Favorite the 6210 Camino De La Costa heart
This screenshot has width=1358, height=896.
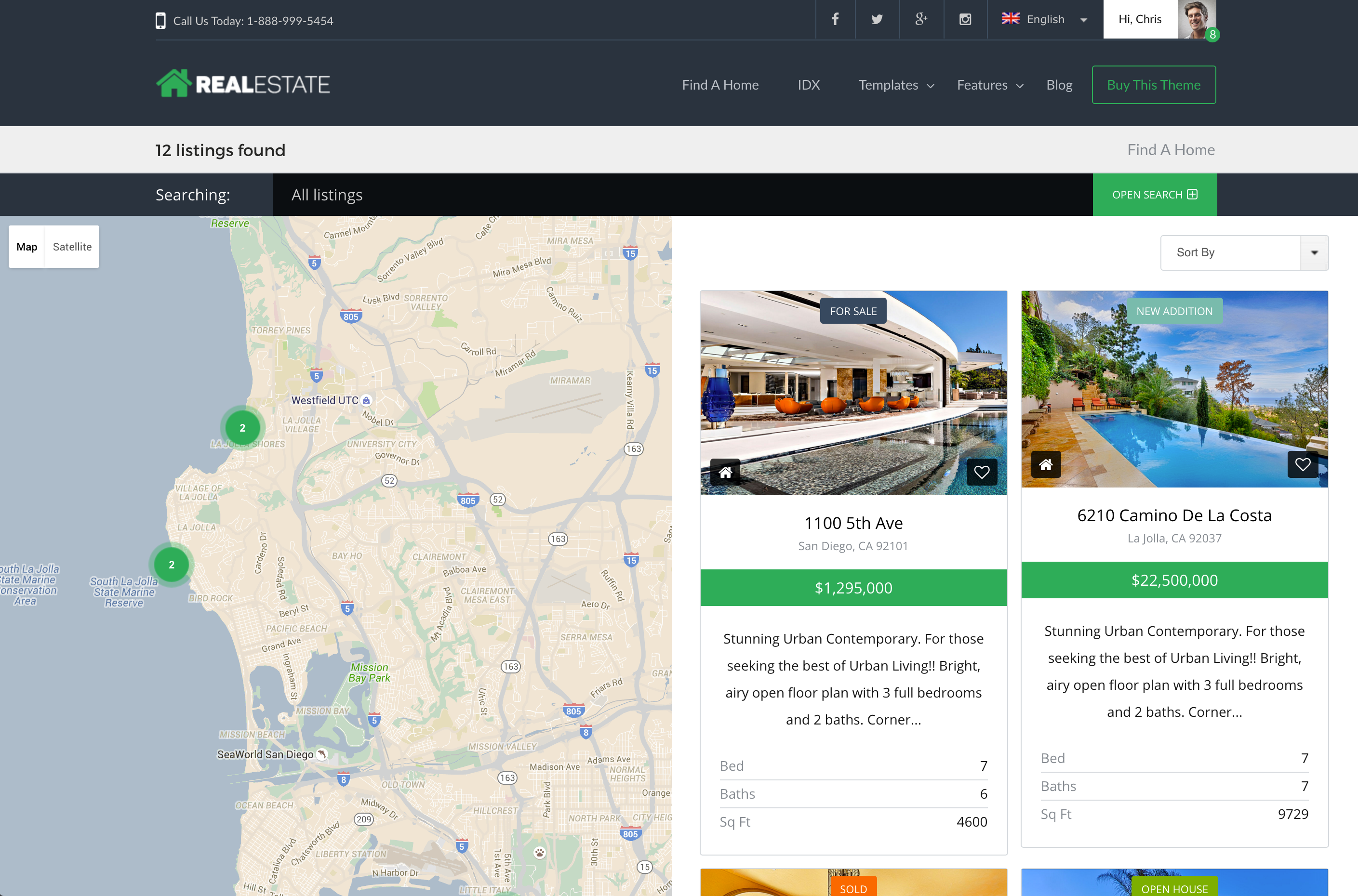pos(1303,464)
